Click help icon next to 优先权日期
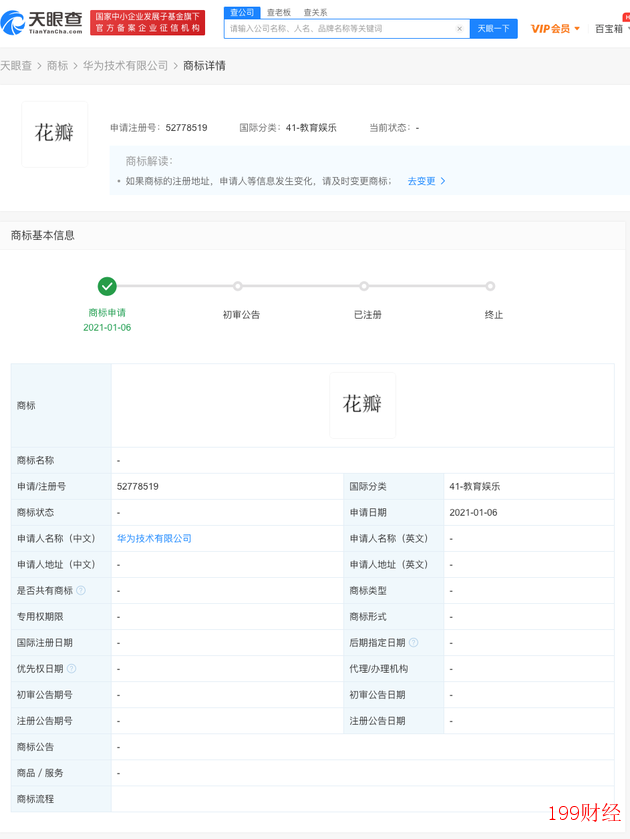 [72, 668]
